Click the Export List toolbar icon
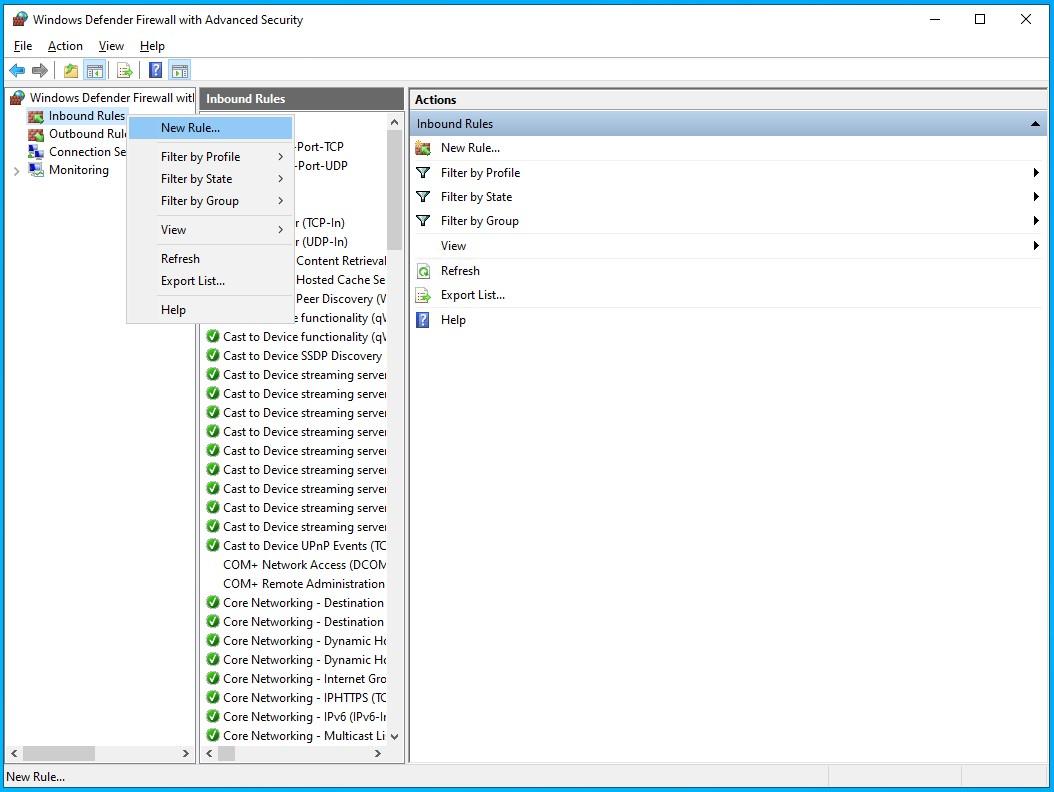The height and width of the screenshot is (792, 1054). pyautogui.click(x=125, y=70)
